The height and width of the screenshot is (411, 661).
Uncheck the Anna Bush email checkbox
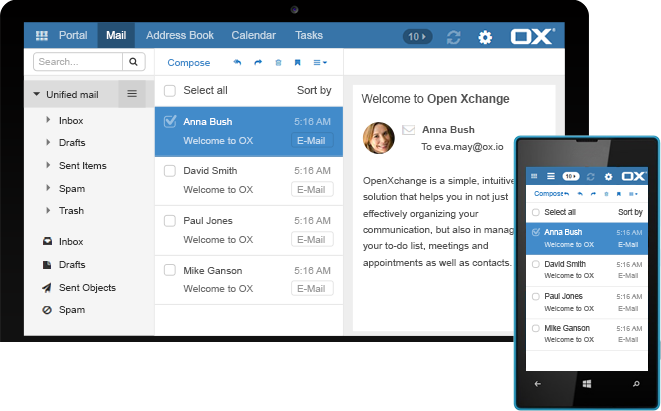click(170, 122)
